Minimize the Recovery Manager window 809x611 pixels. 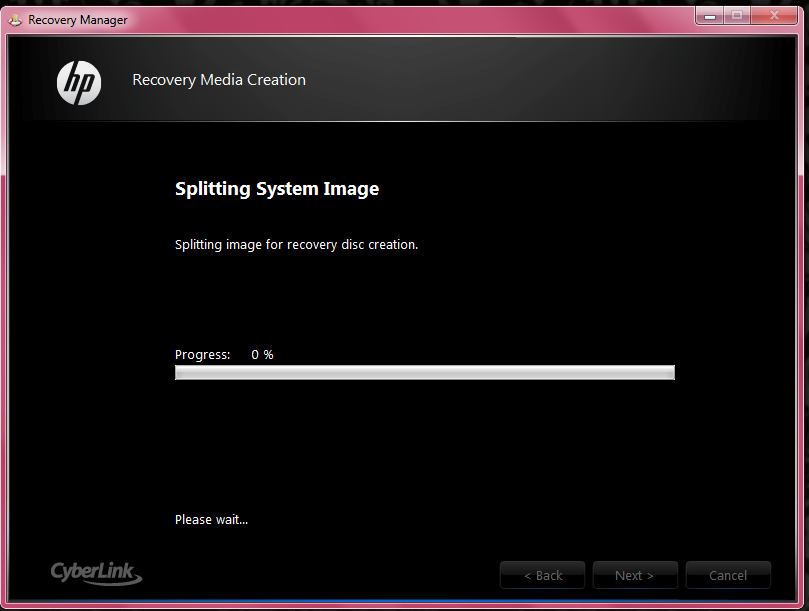[710, 15]
